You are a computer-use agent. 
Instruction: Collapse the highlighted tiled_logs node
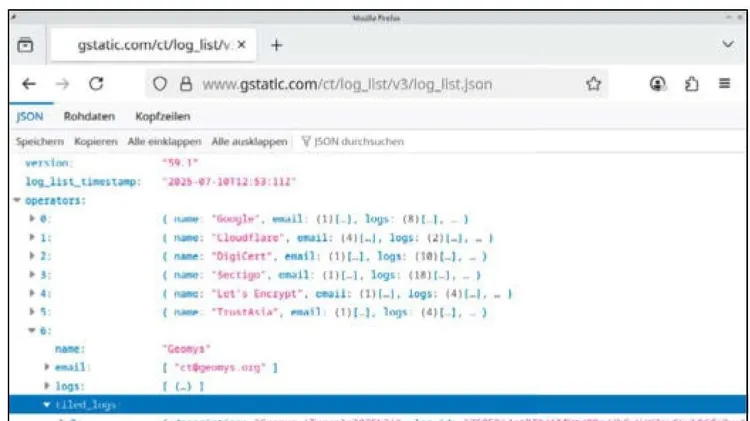click(46, 405)
